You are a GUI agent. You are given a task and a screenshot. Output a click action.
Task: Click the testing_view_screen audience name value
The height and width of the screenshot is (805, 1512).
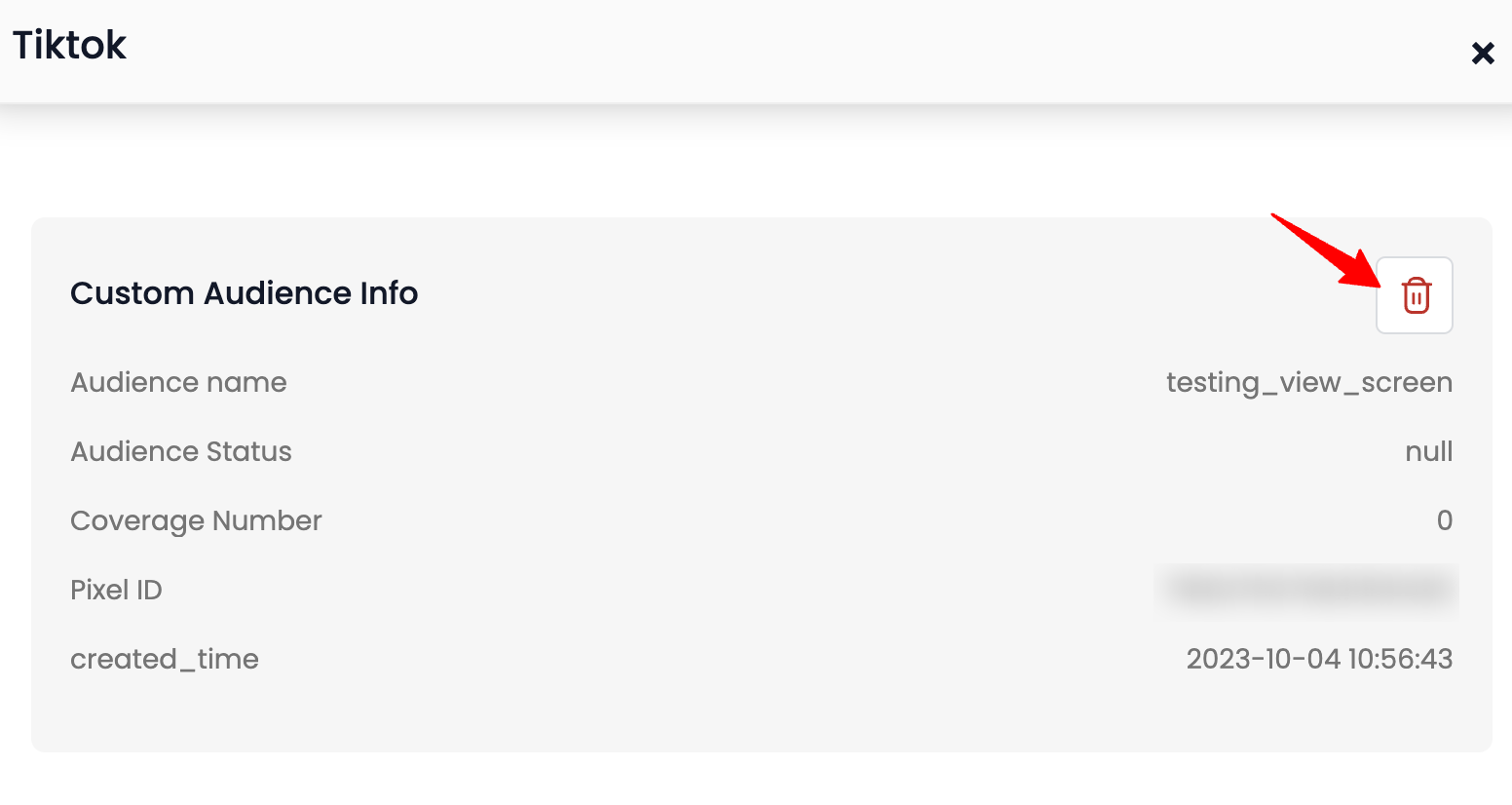pos(1308,382)
